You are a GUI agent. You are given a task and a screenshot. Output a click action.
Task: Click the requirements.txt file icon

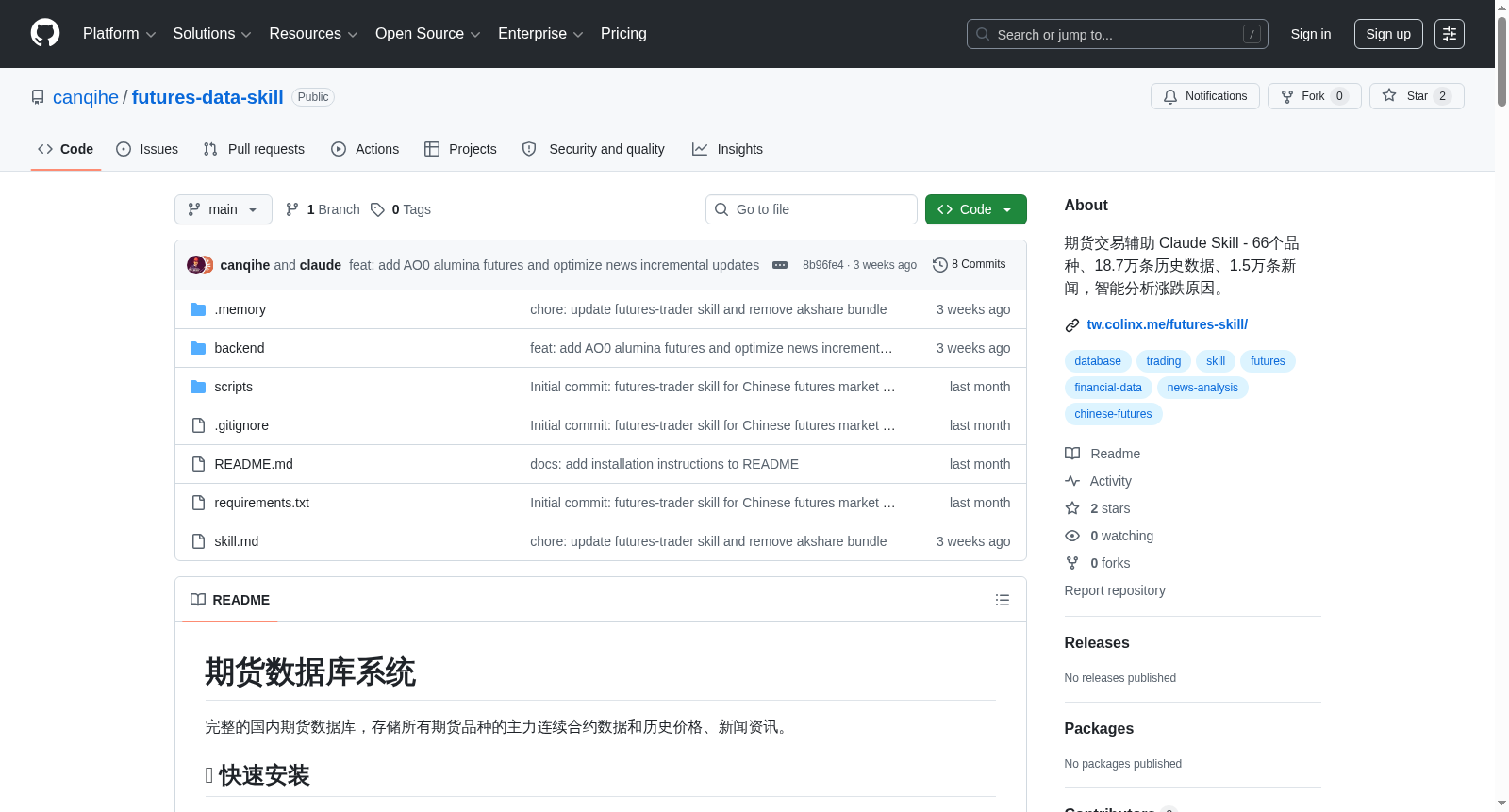pyautogui.click(x=198, y=503)
